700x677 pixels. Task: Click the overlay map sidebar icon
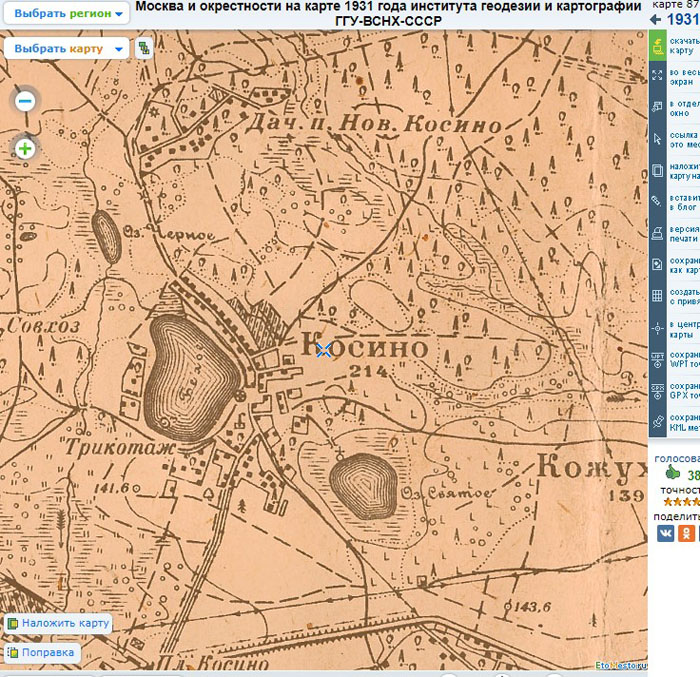pos(657,170)
